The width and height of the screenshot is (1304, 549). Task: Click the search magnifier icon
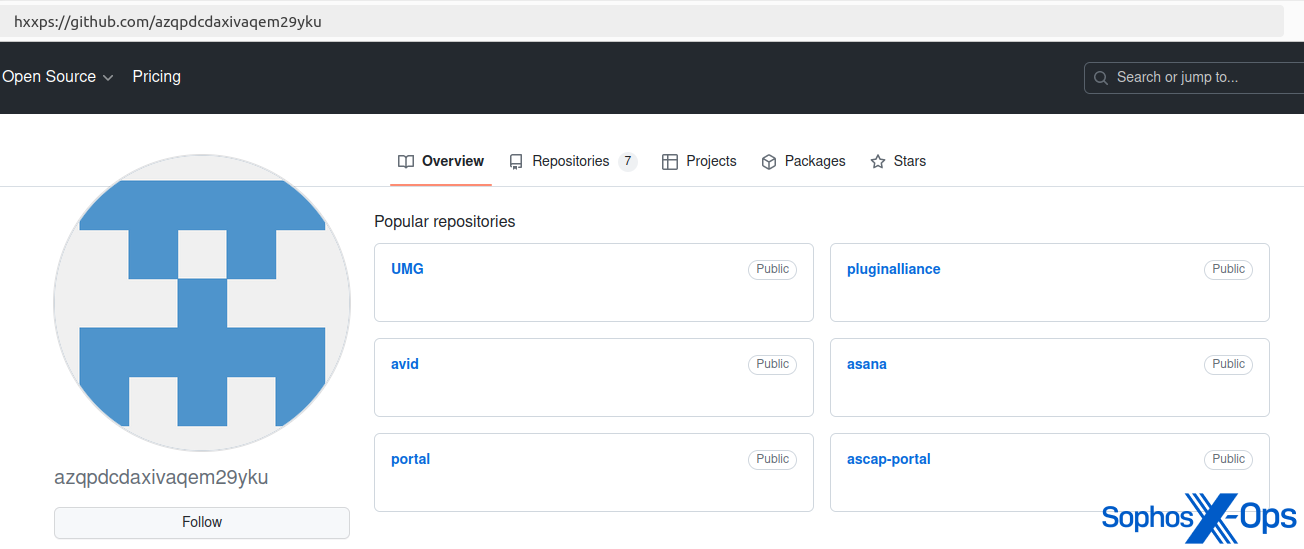click(1101, 78)
